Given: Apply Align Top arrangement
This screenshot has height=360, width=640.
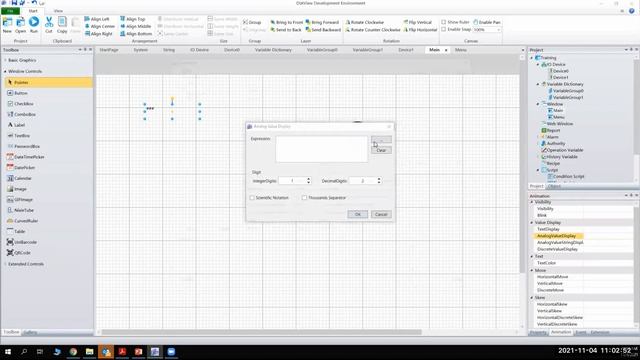Looking at the screenshot, I should point(133,19).
